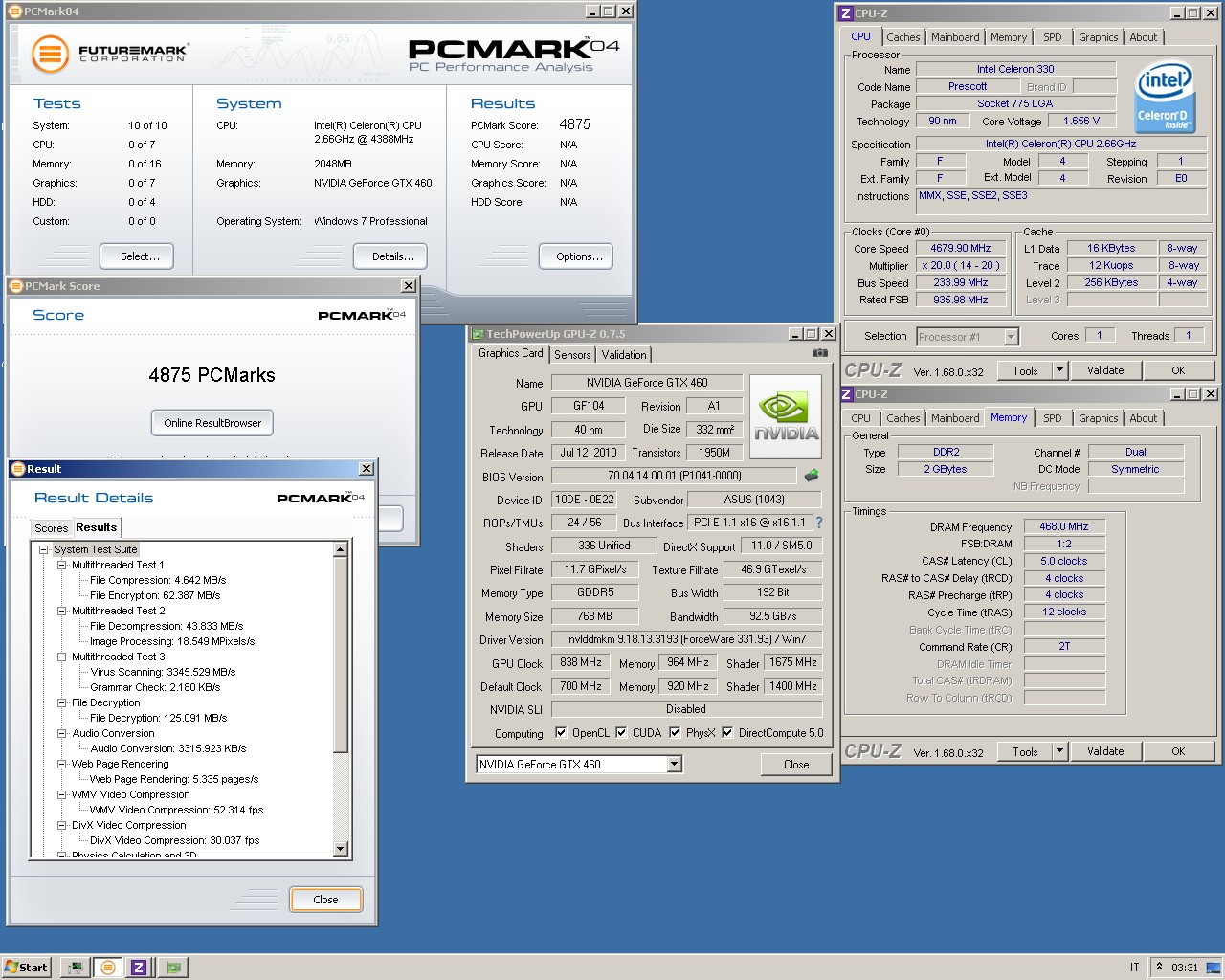Toggle the PhysX checkbox

[675, 733]
